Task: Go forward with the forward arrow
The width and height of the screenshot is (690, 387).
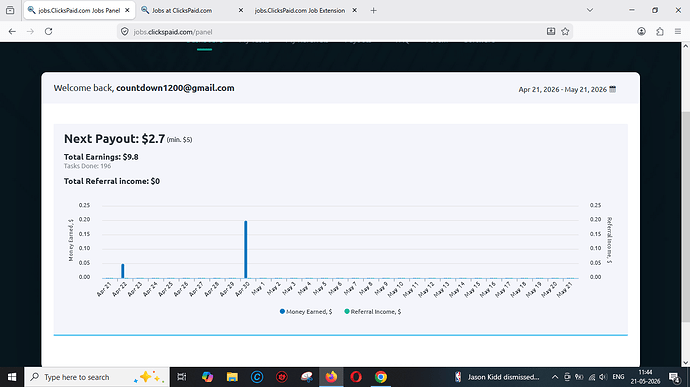Action: coord(30,32)
